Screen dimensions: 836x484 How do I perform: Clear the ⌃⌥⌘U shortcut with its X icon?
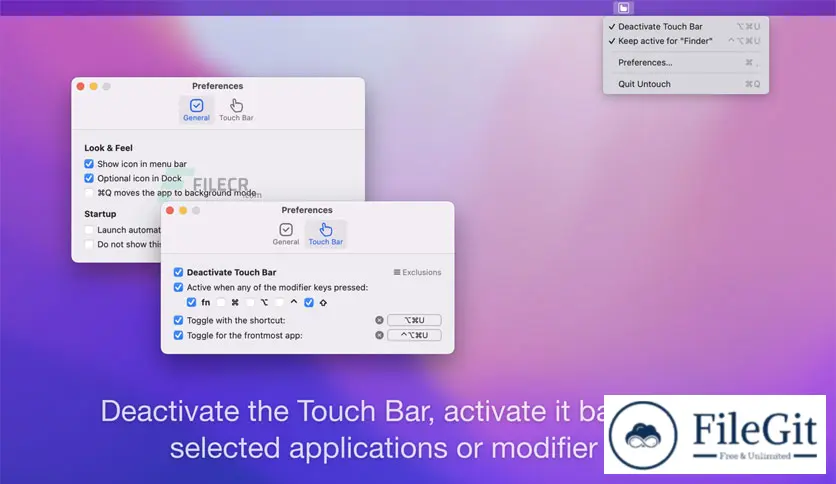pyautogui.click(x=379, y=335)
